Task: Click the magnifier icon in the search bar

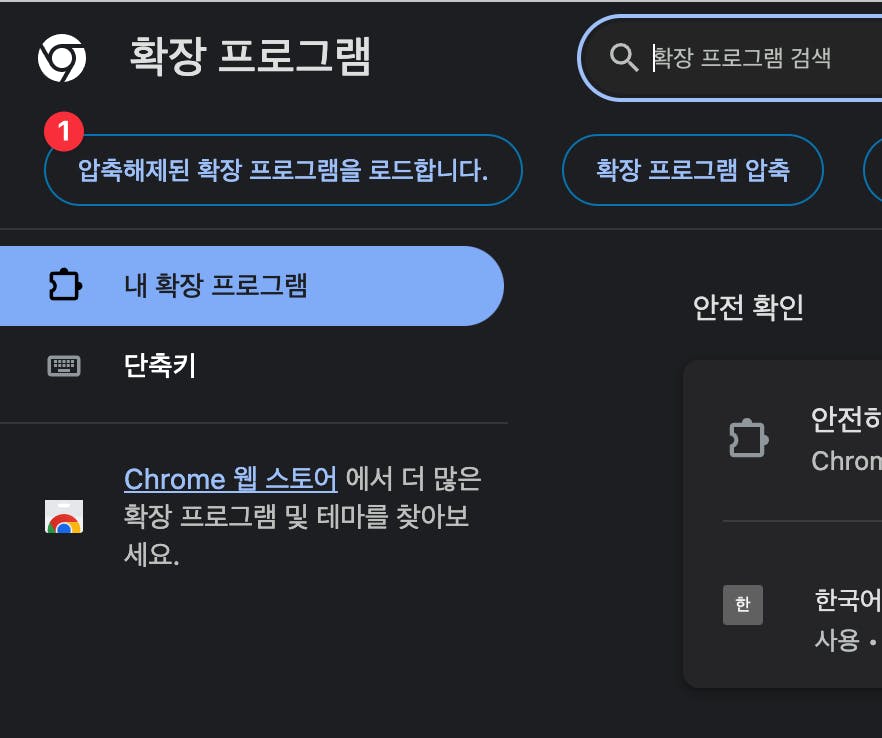Action: click(624, 58)
